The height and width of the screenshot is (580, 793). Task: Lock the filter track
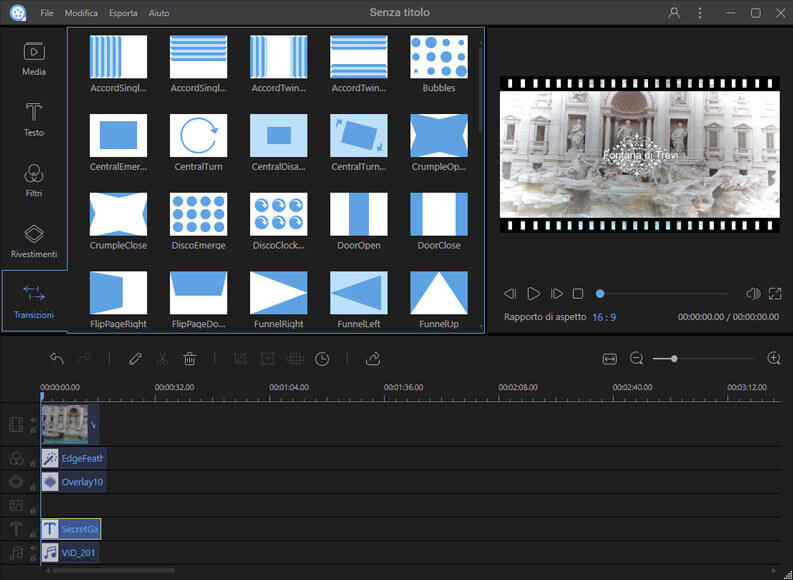tap(33, 463)
